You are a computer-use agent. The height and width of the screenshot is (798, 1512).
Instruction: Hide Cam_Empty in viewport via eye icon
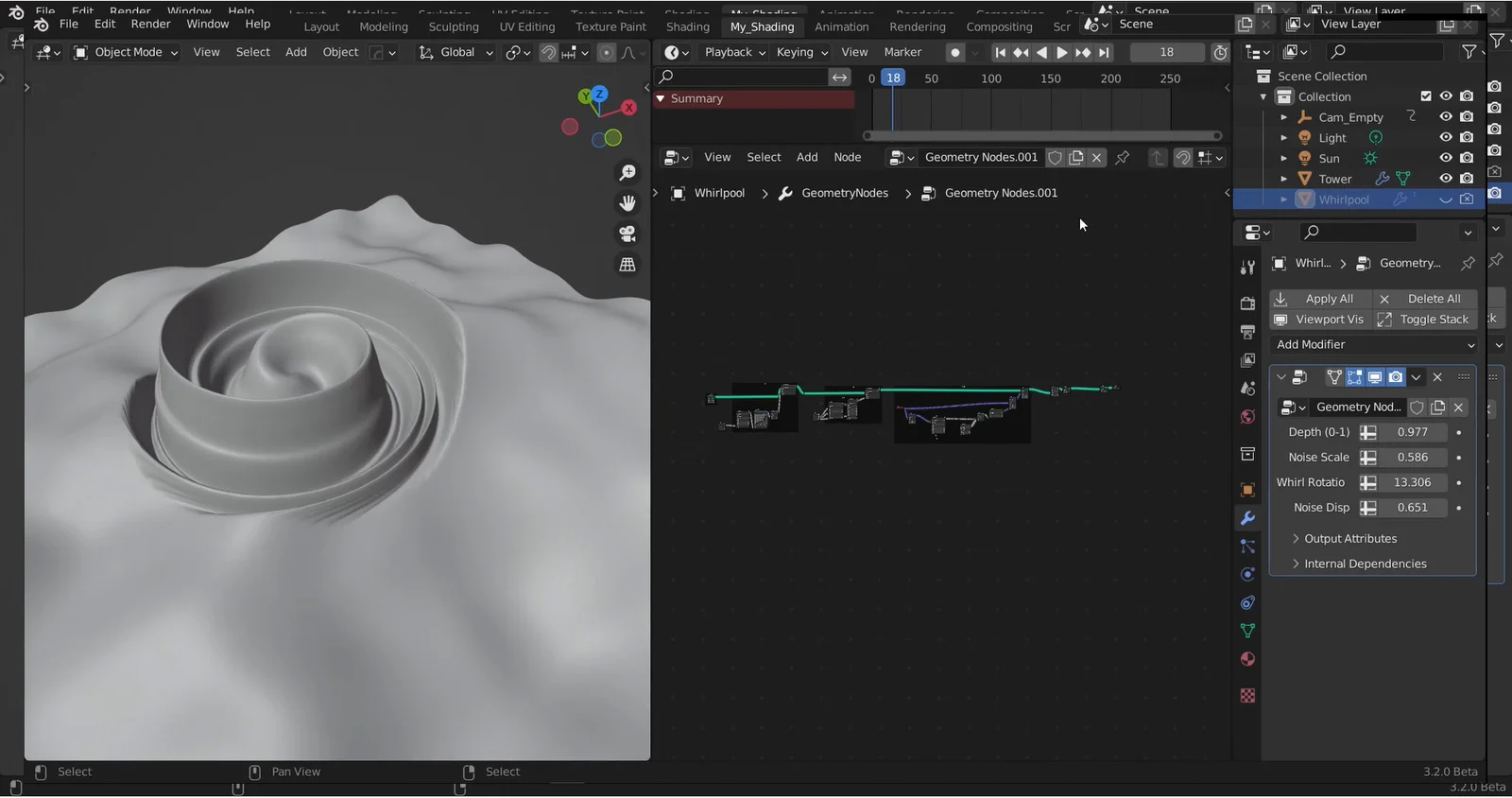click(1446, 117)
